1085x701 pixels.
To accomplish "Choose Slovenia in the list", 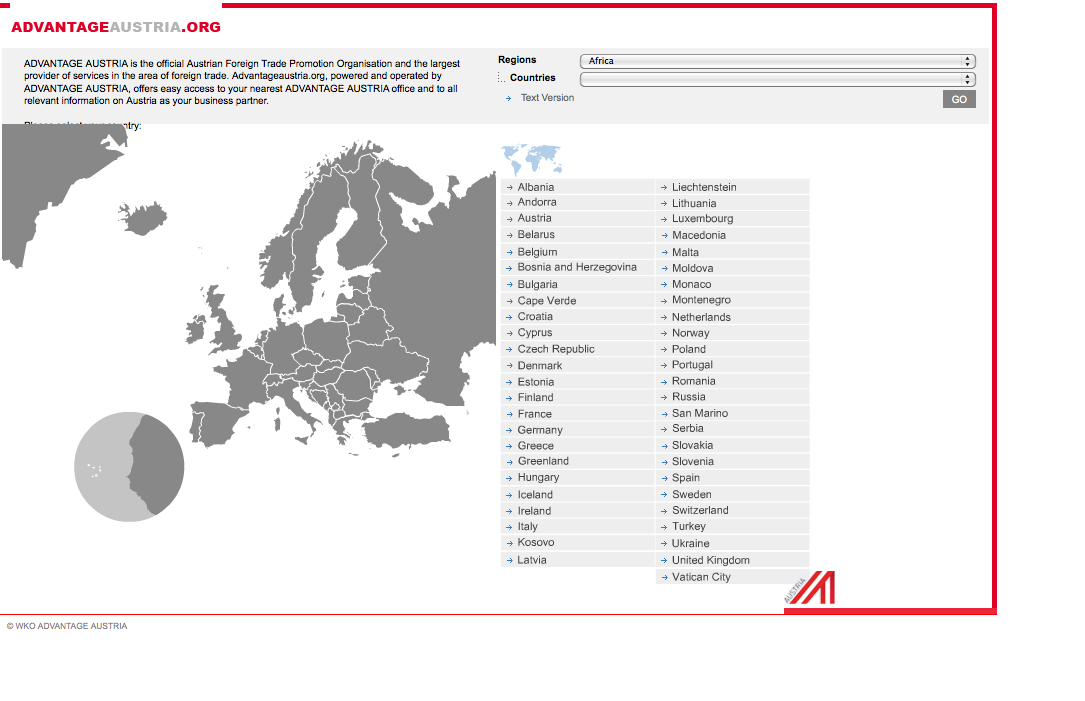I will point(693,462).
